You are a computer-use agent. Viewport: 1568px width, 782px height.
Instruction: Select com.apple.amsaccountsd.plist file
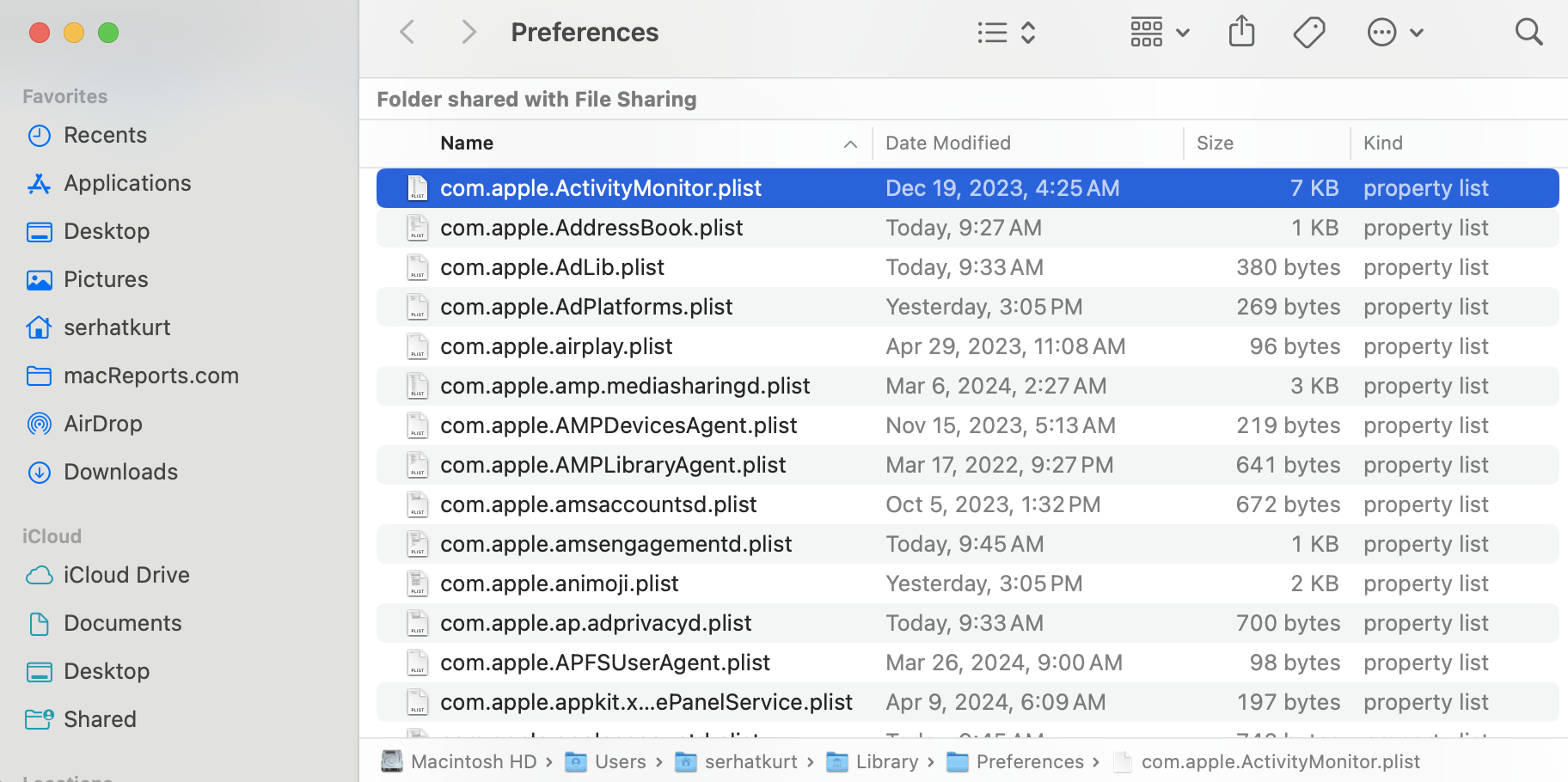[967, 504]
